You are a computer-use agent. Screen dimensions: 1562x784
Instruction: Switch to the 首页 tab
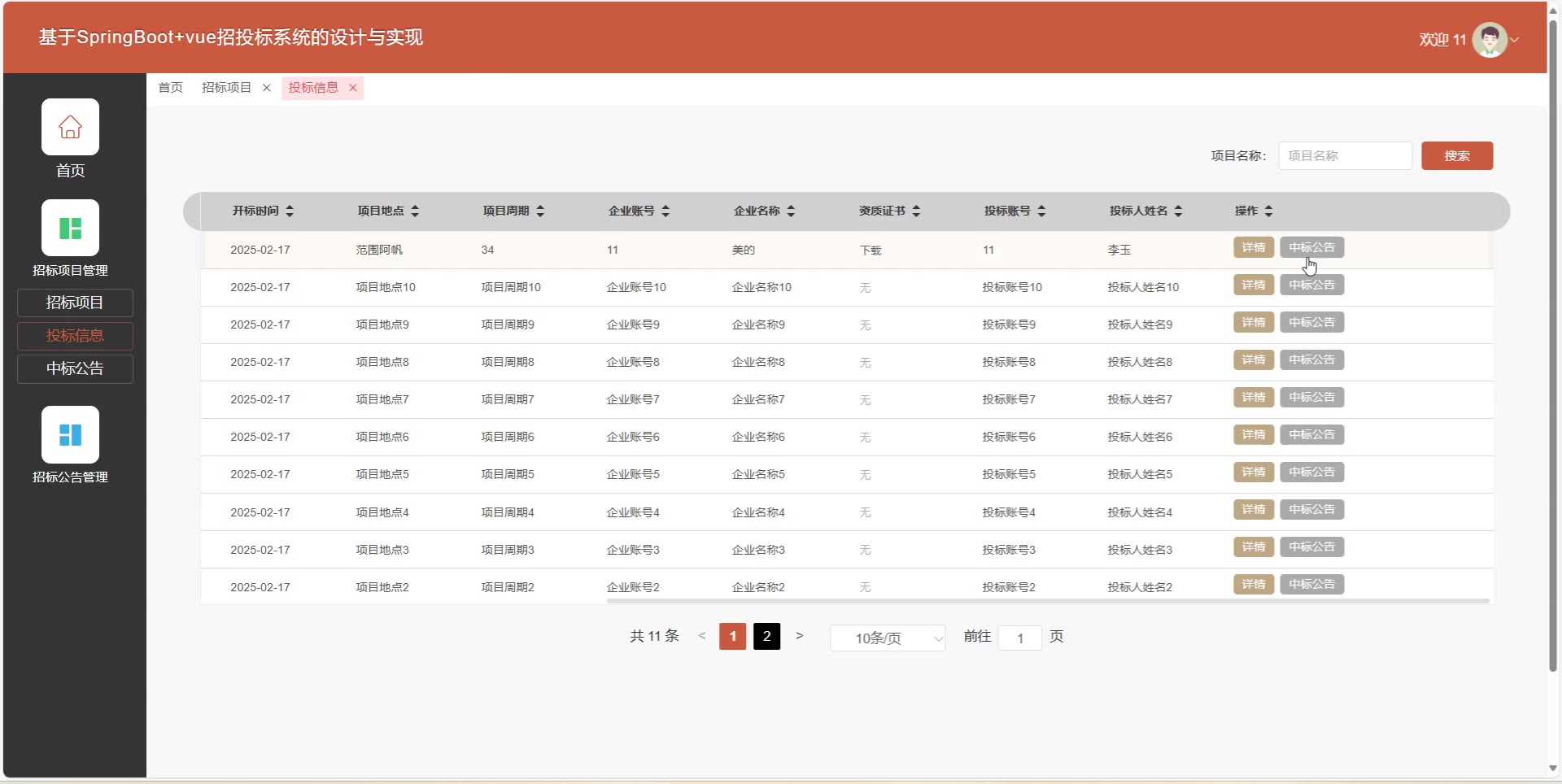point(170,88)
